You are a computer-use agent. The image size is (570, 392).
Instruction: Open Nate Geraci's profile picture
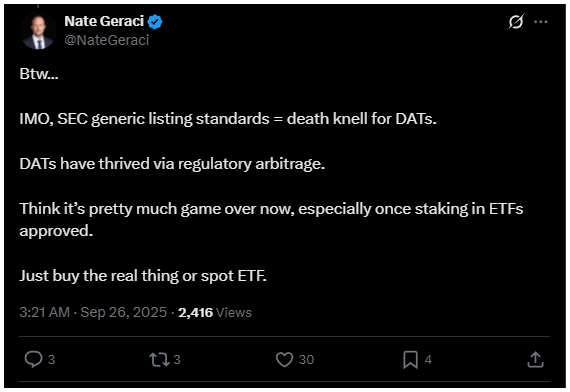[x=37, y=31]
